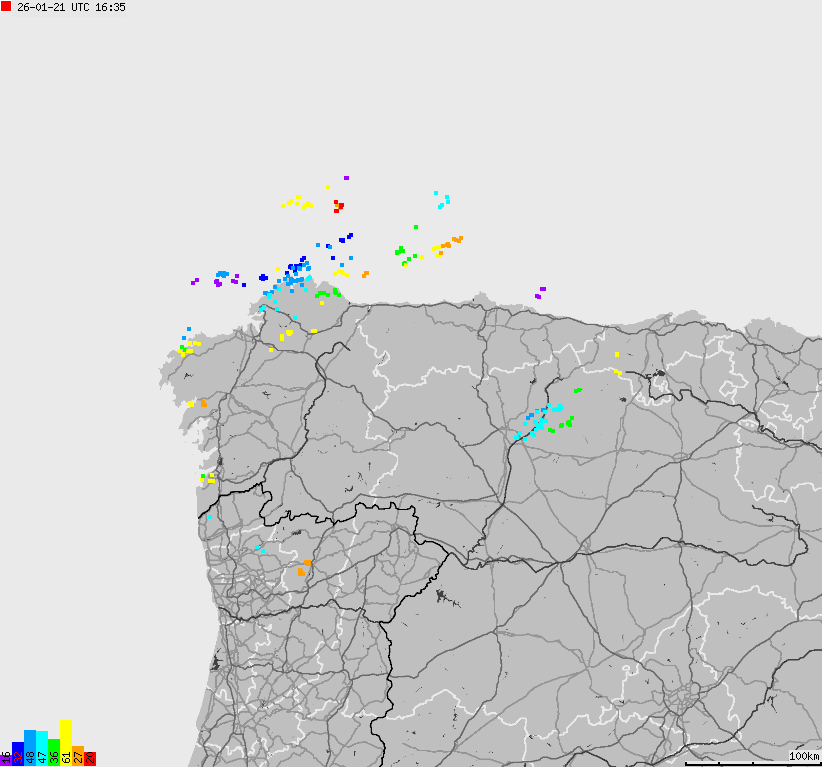Select the purple "16" legend bar
Image resolution: width=822 pixels, height=767 pixels.
(6, 758)
